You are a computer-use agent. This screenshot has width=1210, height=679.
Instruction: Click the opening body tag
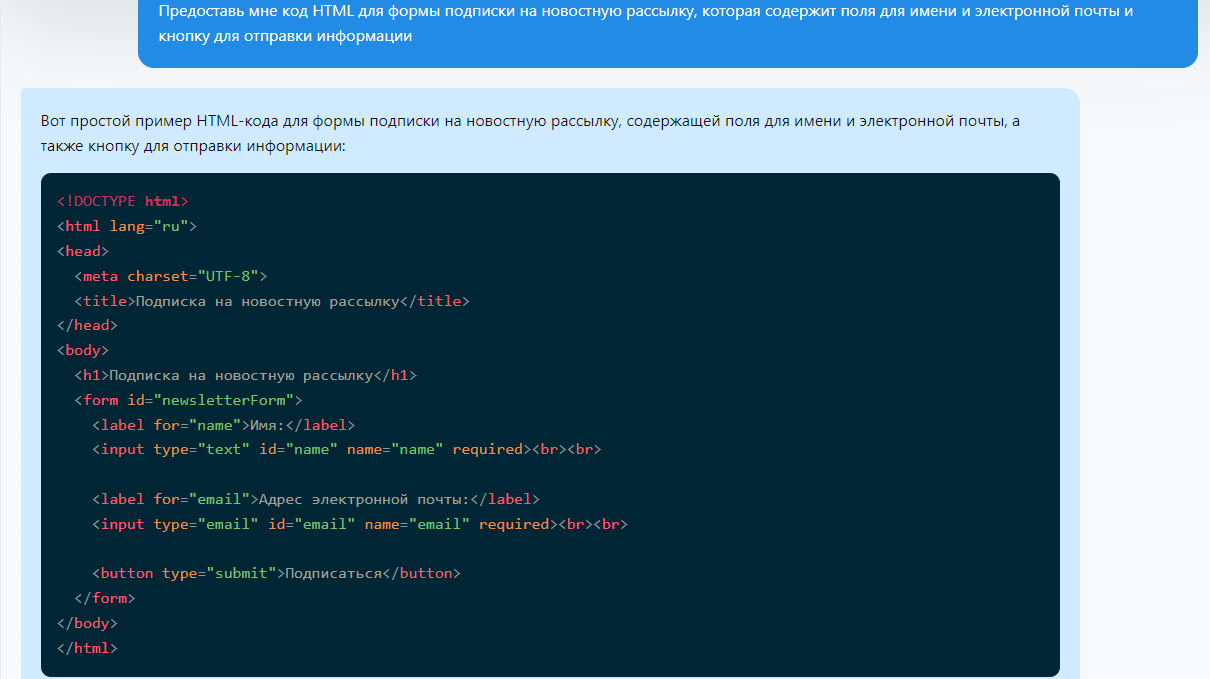click(83, 350)
